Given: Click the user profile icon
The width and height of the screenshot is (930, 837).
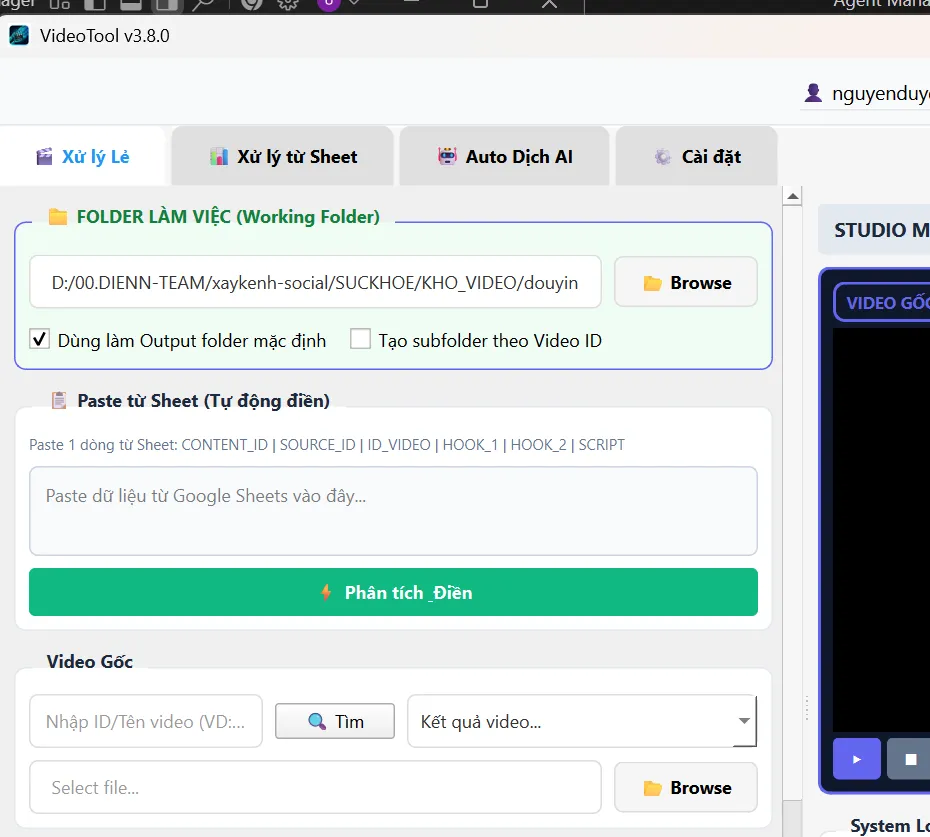Looking at the screenshot, I should click(x=813, y=93).
